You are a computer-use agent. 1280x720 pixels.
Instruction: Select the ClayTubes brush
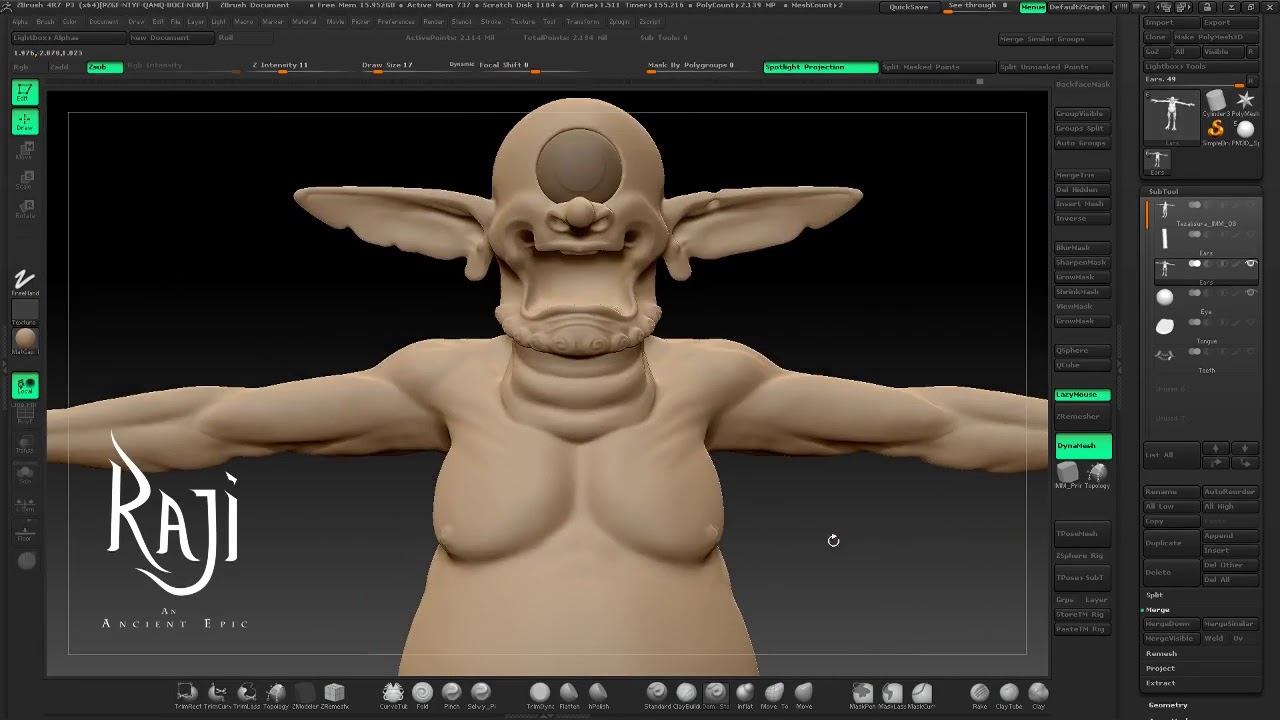pos(1009,693)
